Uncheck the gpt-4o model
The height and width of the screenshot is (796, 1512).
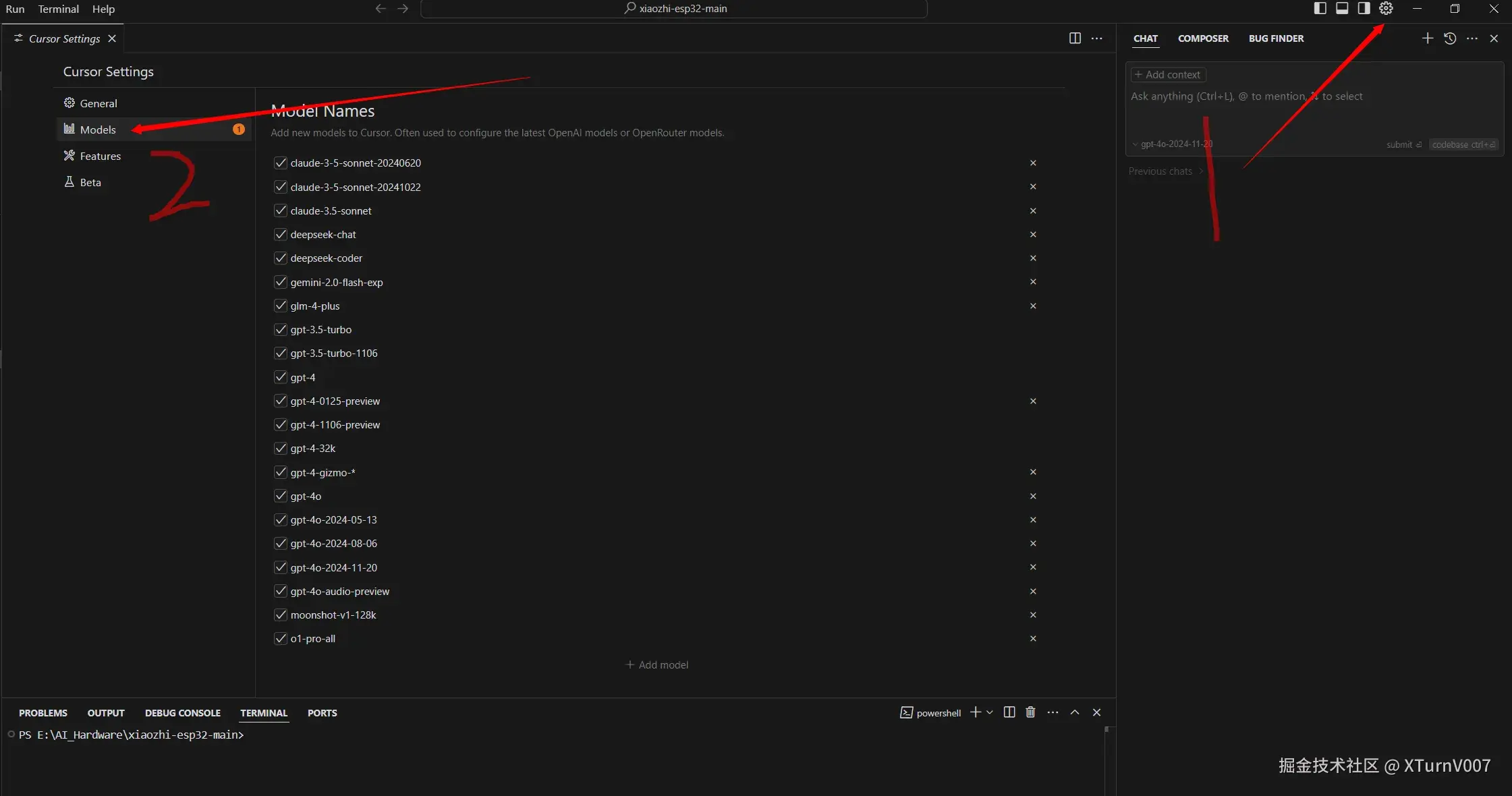[281, 496]
